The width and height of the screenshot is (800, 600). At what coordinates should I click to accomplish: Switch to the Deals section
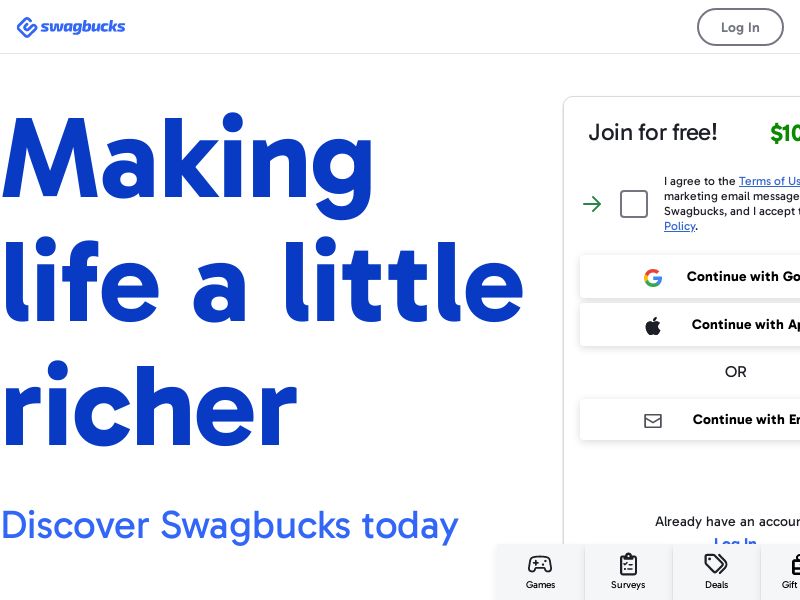pos(716,572)
